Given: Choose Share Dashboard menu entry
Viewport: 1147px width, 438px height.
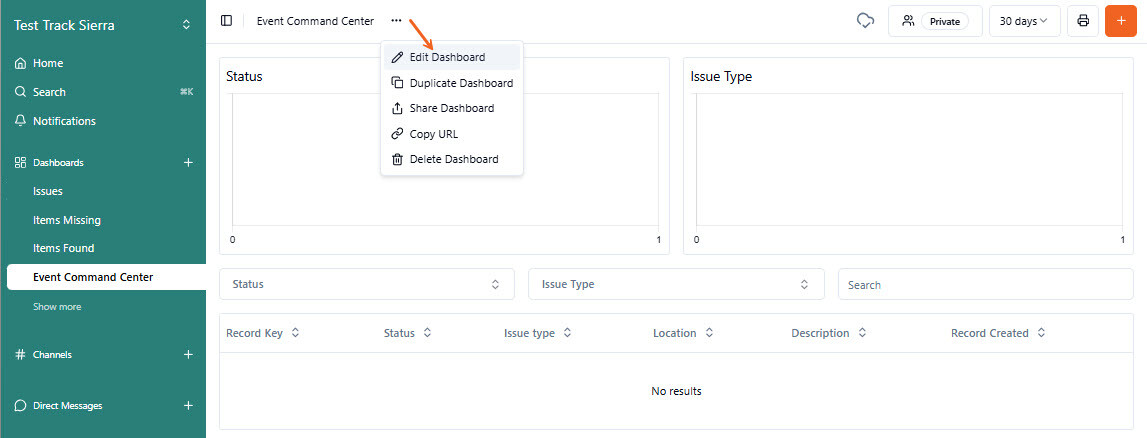Looking at the screenshot, I should tap(452, 108).
